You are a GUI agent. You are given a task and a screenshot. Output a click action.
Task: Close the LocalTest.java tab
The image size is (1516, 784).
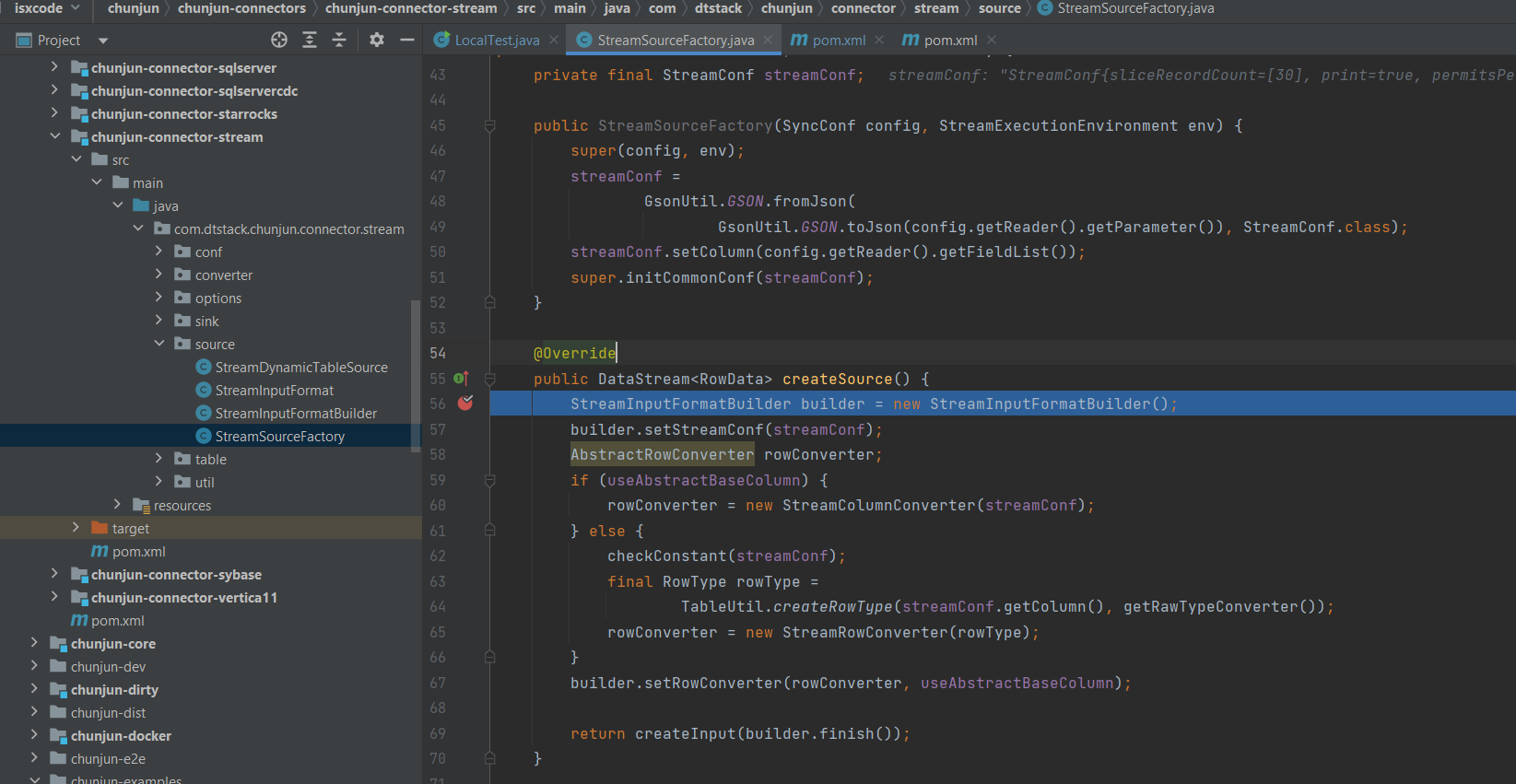[554, 40]
